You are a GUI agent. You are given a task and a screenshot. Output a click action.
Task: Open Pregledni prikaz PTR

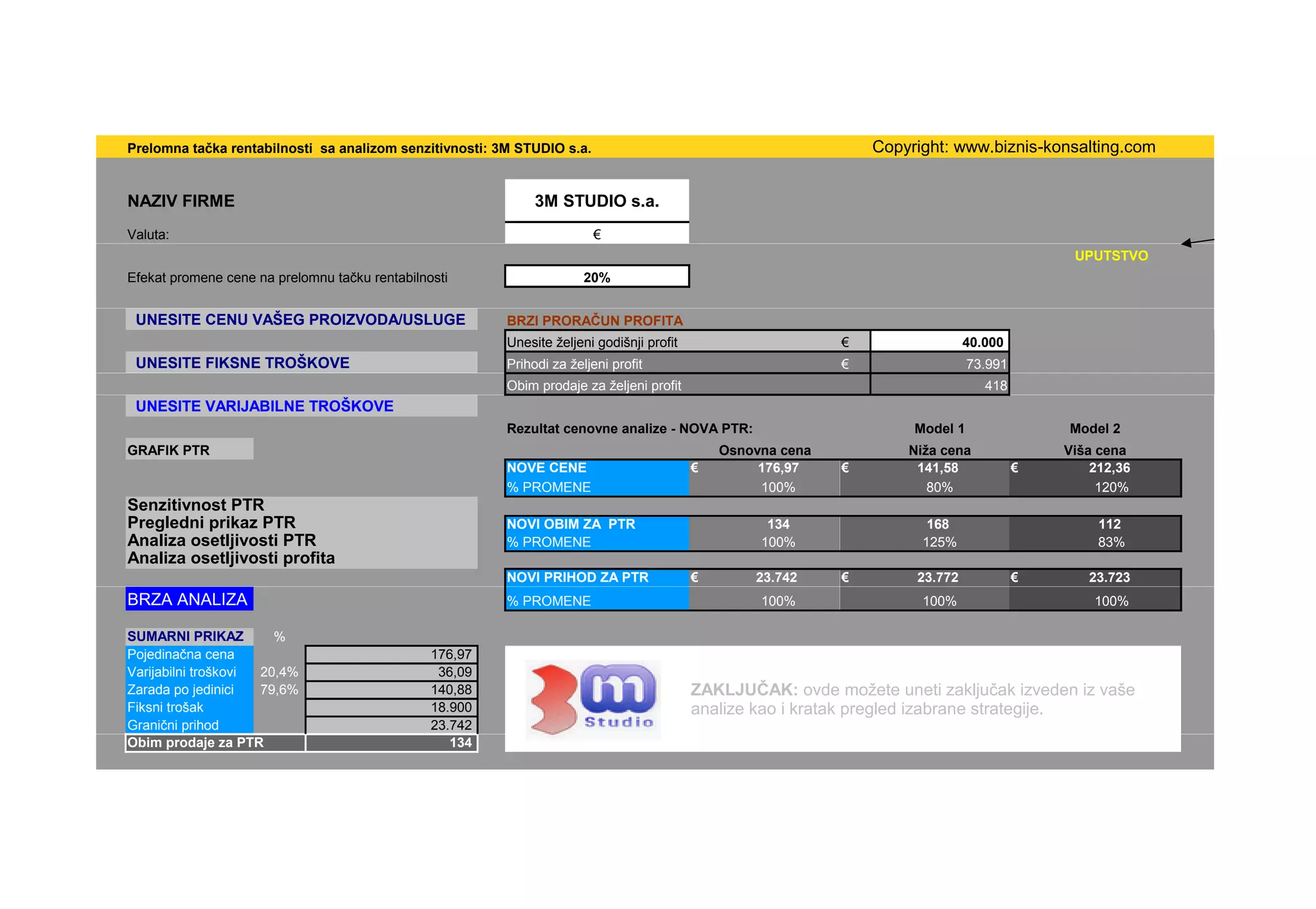tap(211, 523)
